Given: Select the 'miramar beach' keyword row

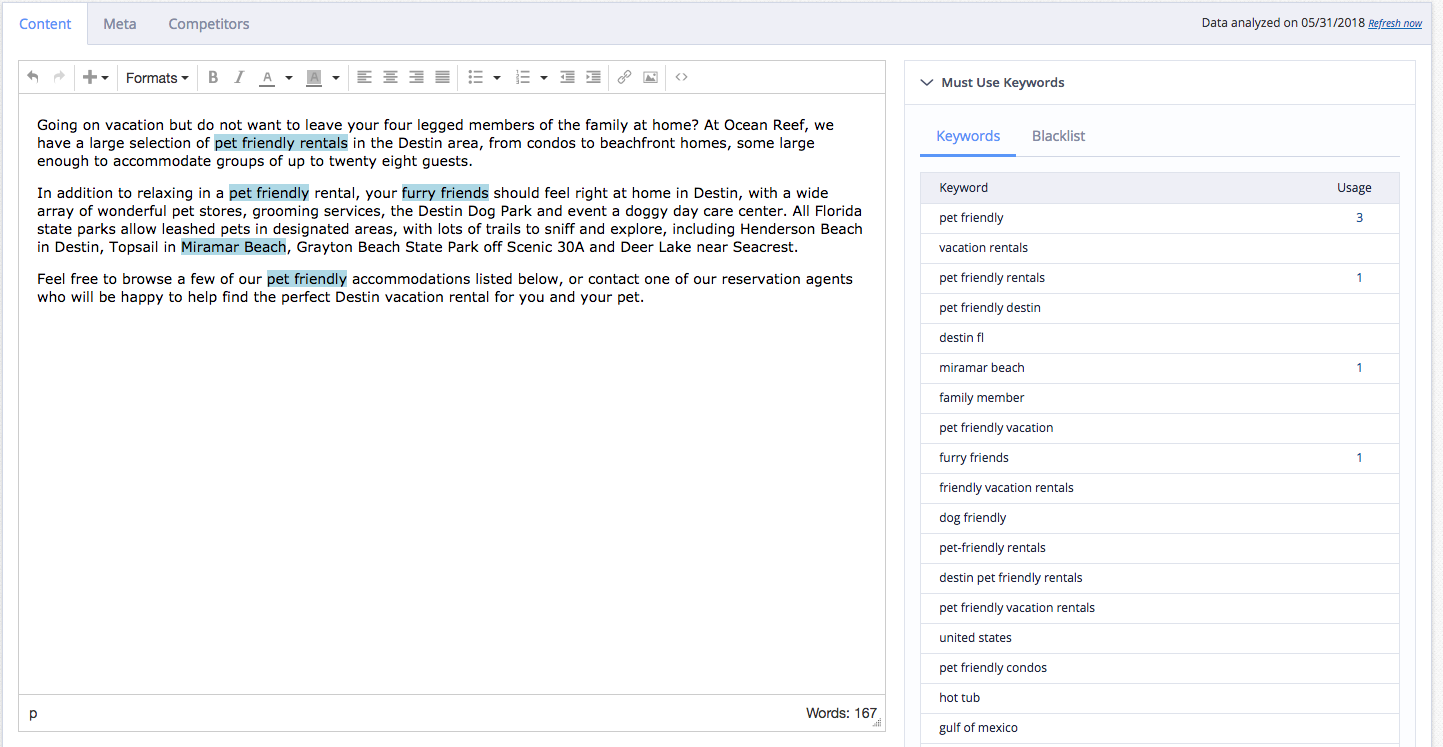Looking at the screenshot, I should 1160,368.
